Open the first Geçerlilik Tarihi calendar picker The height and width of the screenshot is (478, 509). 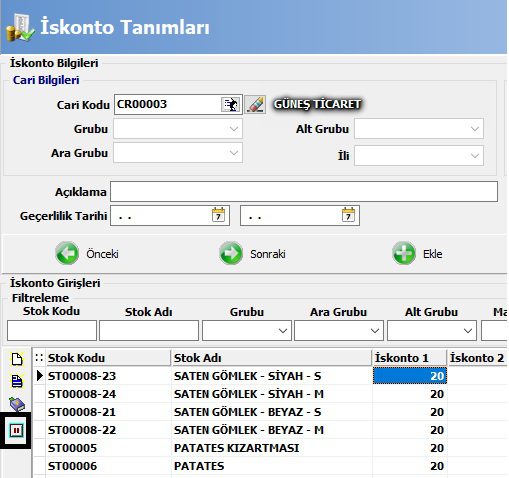(219, 215)
